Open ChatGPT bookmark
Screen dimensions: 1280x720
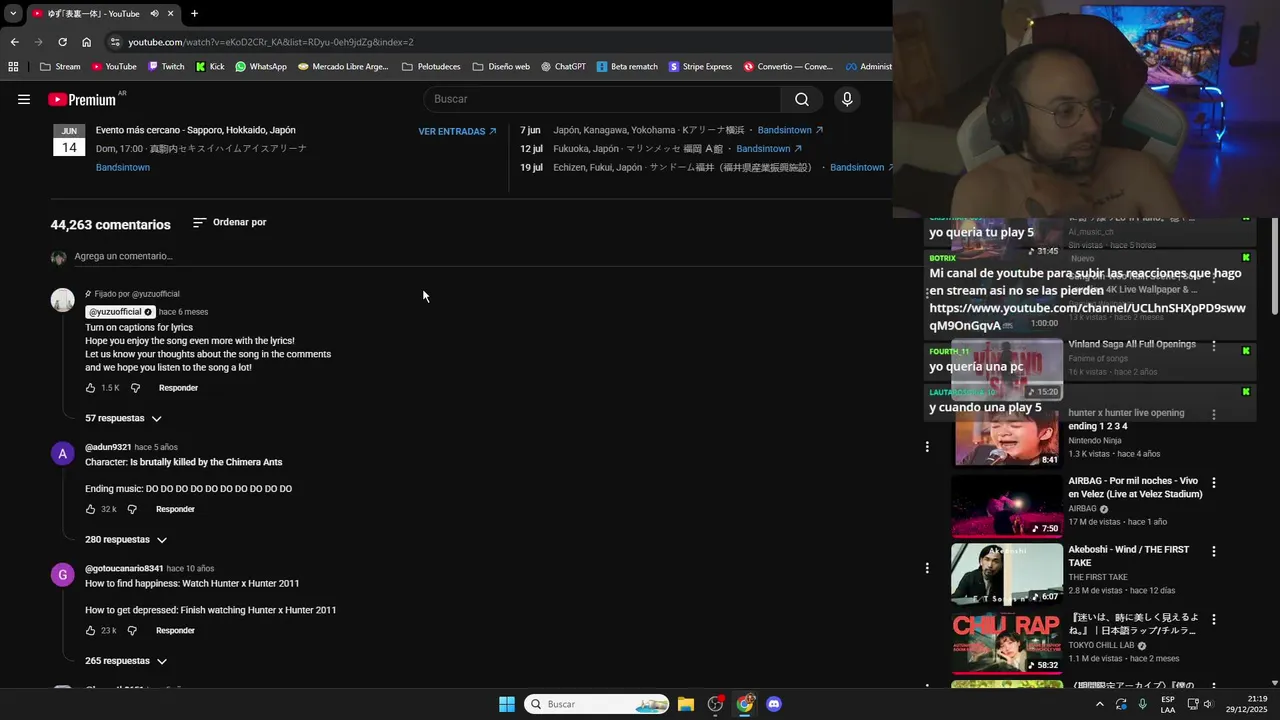(563, 67)
